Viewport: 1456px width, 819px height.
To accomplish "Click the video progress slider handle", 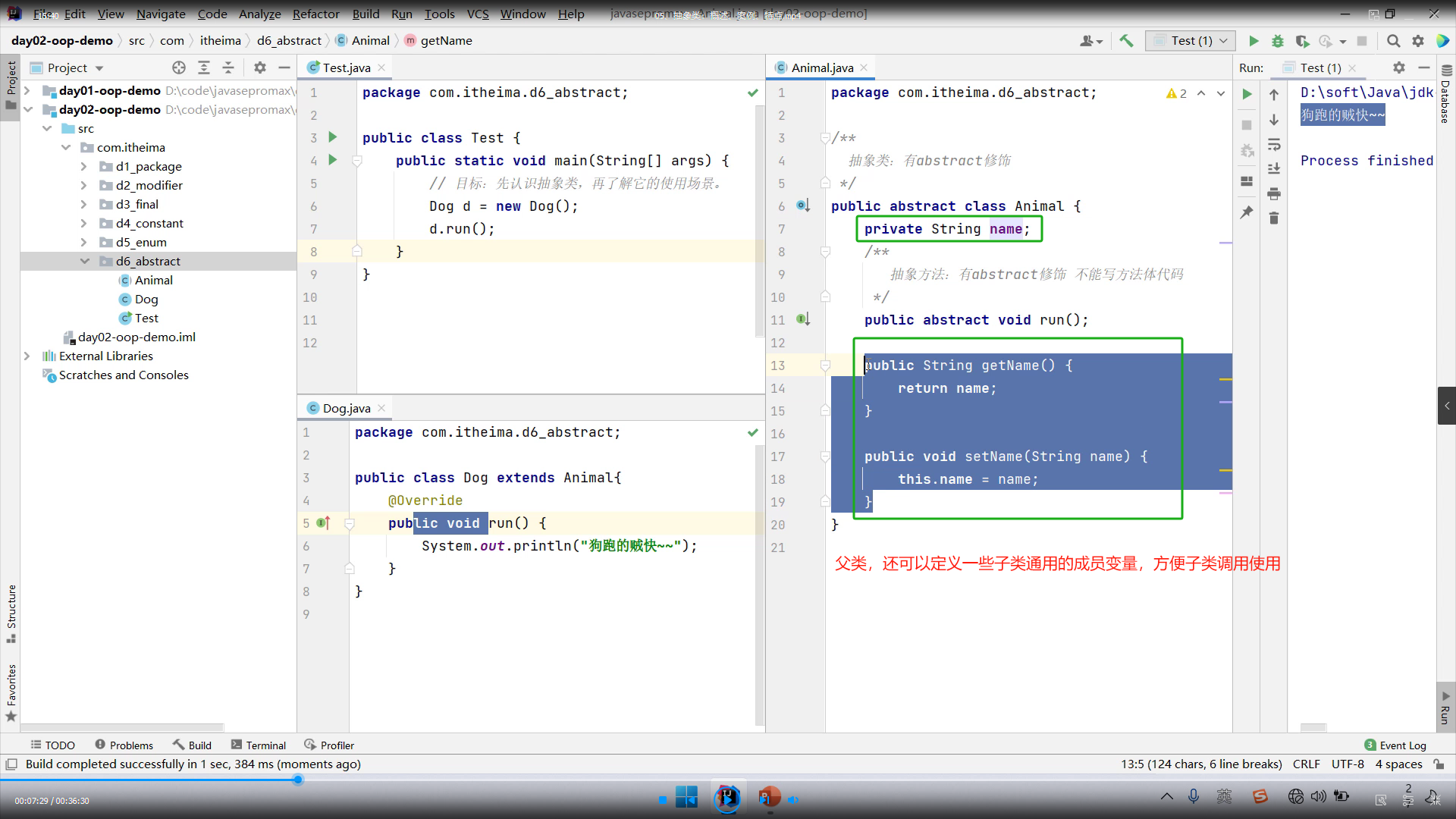I will pos(298,780).
